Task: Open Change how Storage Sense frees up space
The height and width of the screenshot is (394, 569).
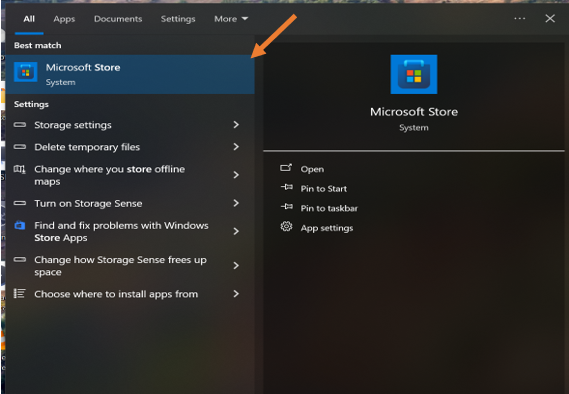Action: tap(130, 266)
